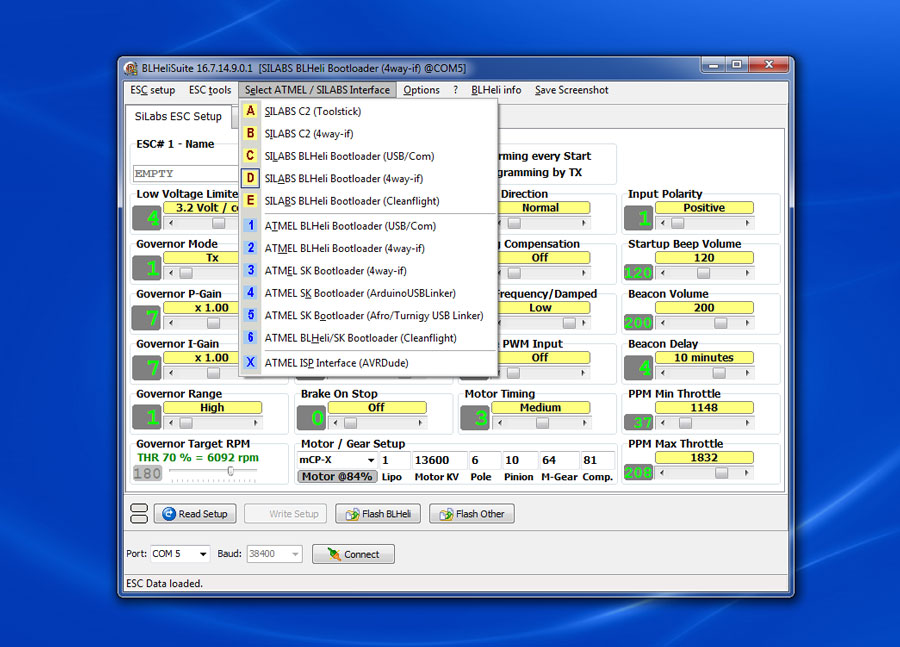Click right arrow of Brake On Stop slider
This screenshot has width=900, height=647.
pyautogui.click(x=421, y=423)
